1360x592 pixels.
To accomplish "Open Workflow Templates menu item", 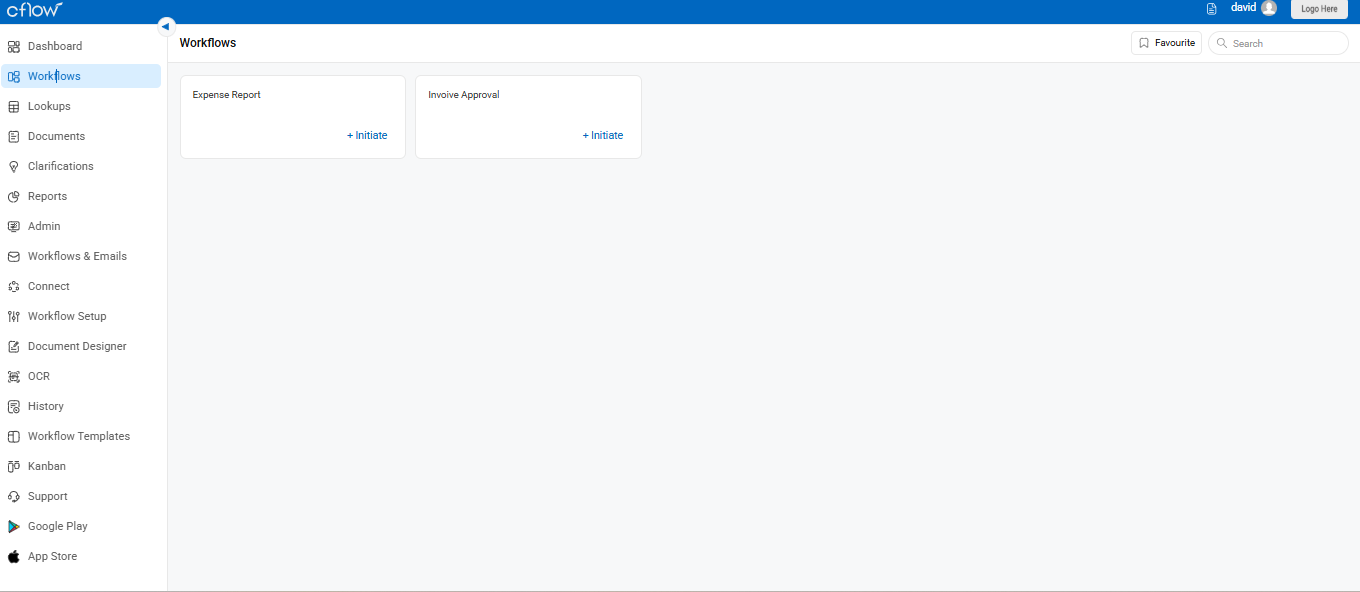I will coord(81,436).
